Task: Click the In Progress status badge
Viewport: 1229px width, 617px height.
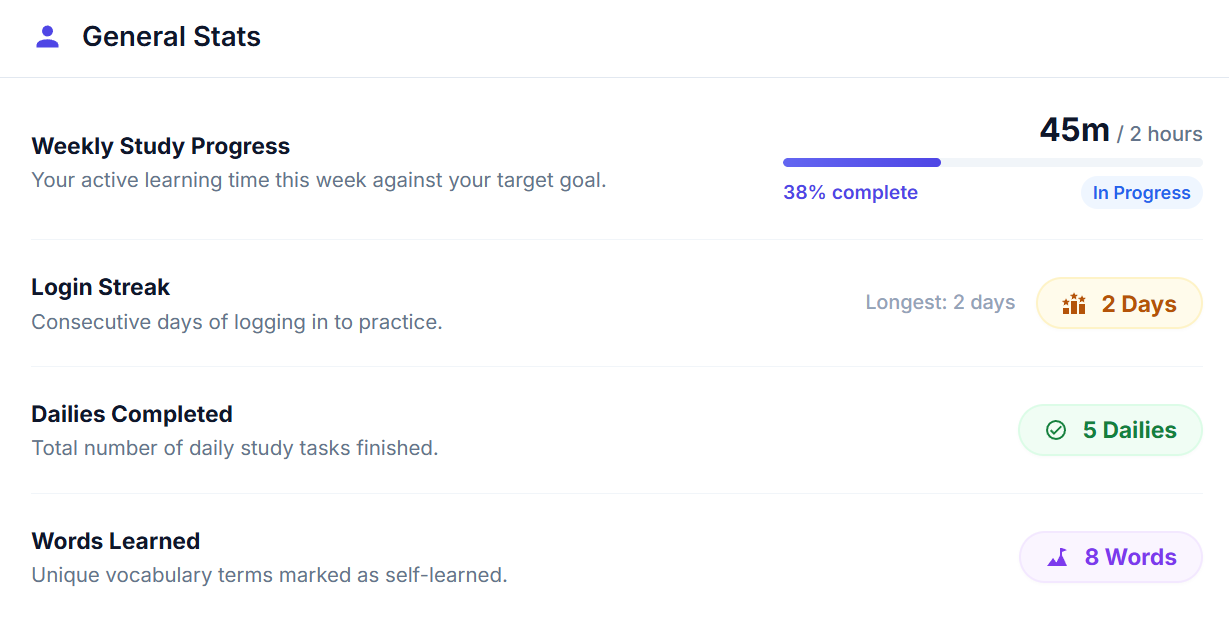Action: click(x=1142, y=193)
